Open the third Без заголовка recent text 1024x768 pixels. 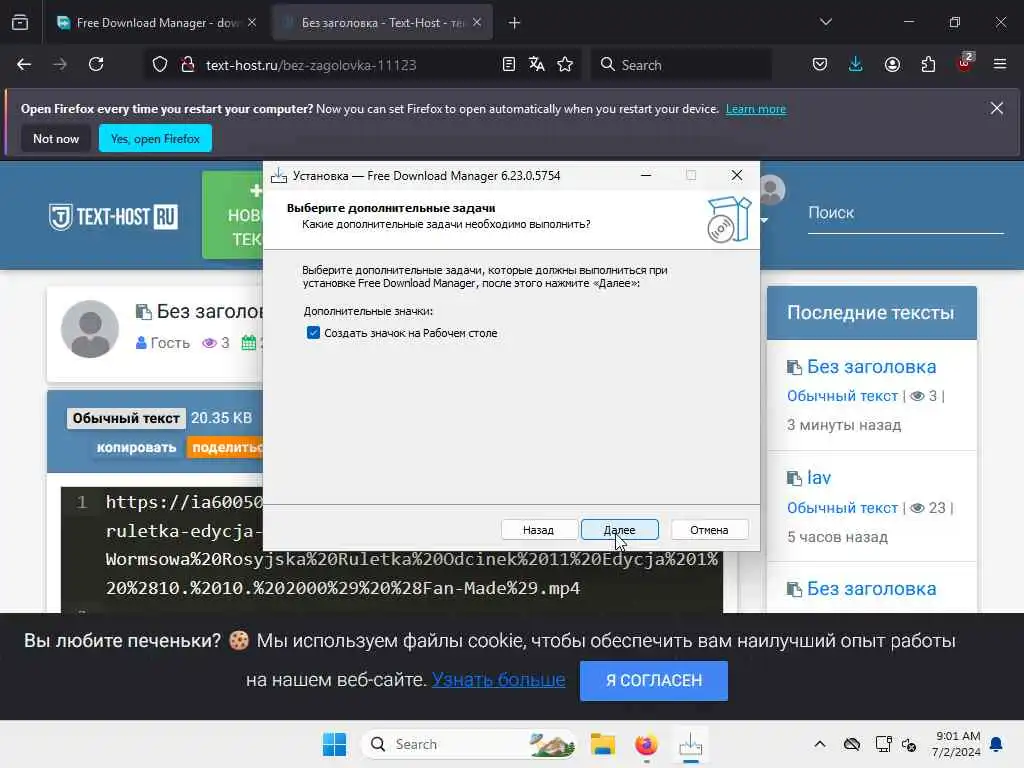[x=871, y=589]
